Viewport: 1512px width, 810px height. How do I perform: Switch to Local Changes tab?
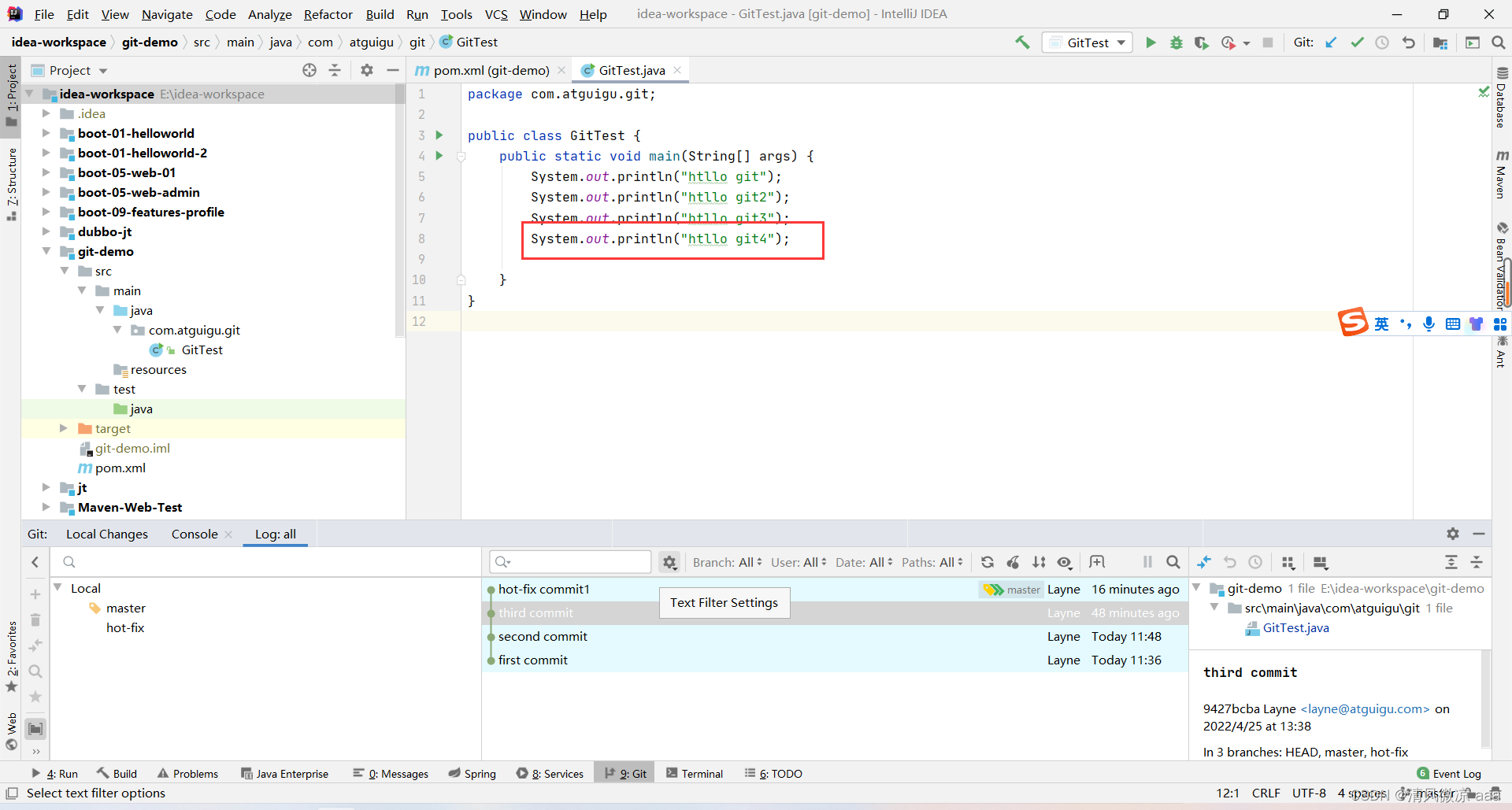coord(107,534)
